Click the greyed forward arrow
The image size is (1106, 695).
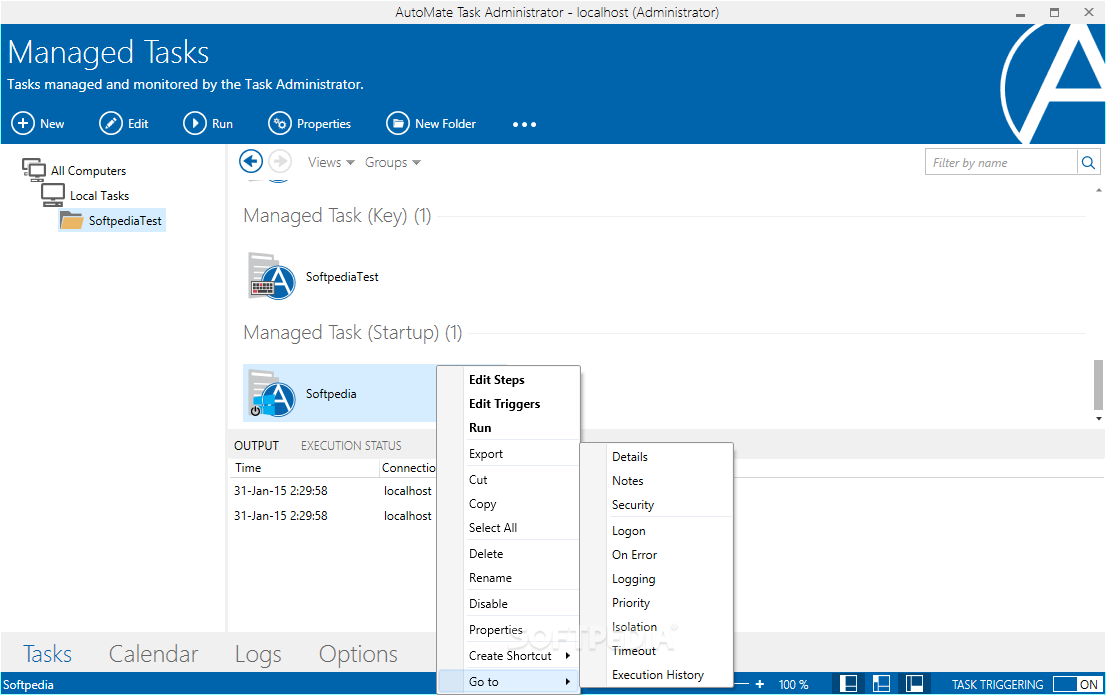coord(280,162)
